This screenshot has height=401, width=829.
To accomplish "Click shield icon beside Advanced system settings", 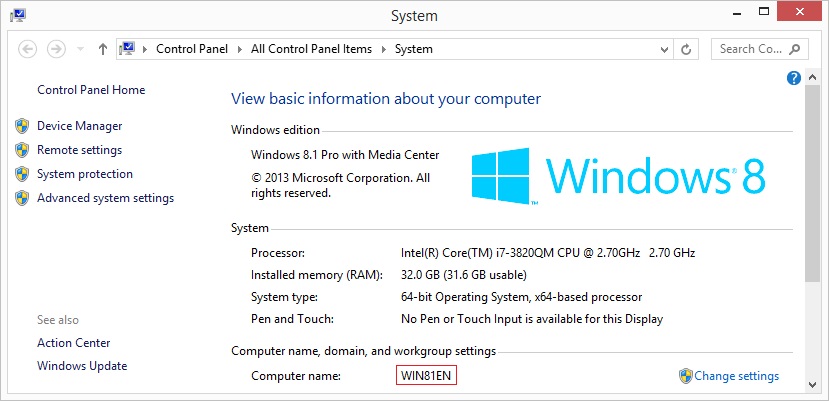I will (22, 198).
